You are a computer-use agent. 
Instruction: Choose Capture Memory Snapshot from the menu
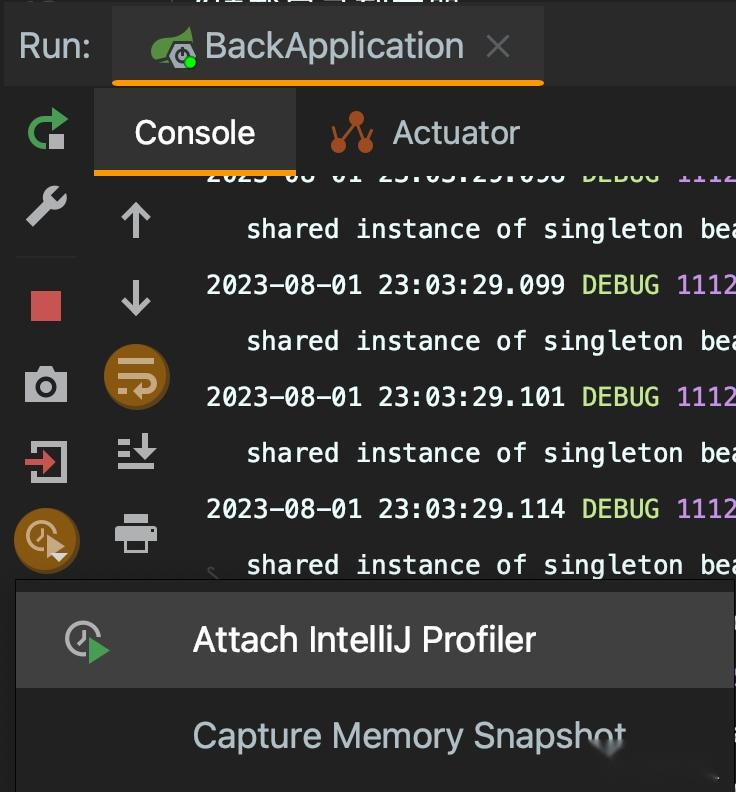tap(374, 735)
